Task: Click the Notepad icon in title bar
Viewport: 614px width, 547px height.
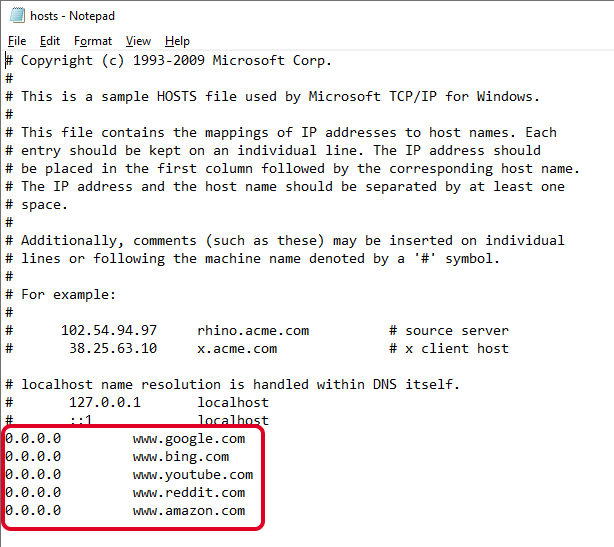Action: click(15, 16)
